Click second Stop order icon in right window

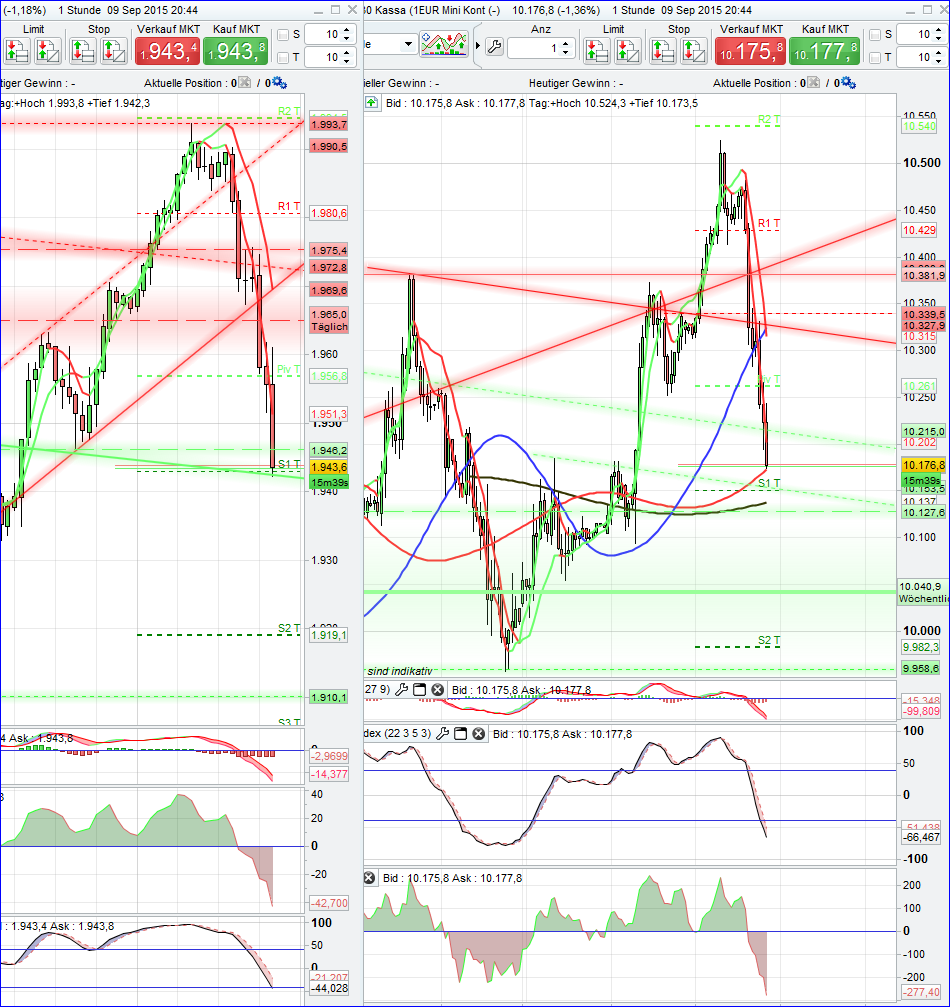tap(694, 51)
